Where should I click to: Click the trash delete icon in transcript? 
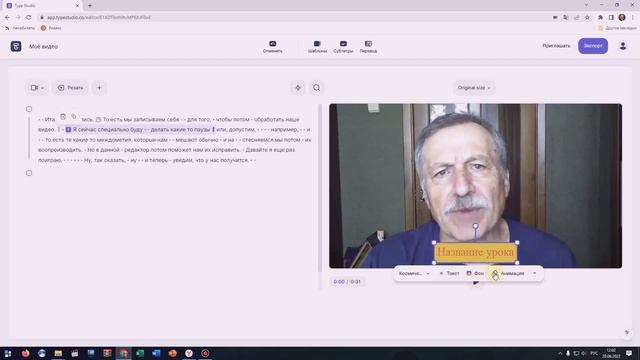[x=63, y=117]
